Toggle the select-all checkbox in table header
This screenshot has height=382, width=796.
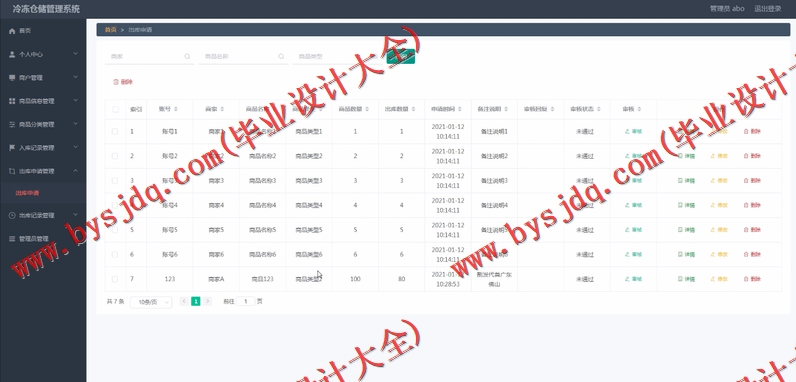click(x=115, y=109)
